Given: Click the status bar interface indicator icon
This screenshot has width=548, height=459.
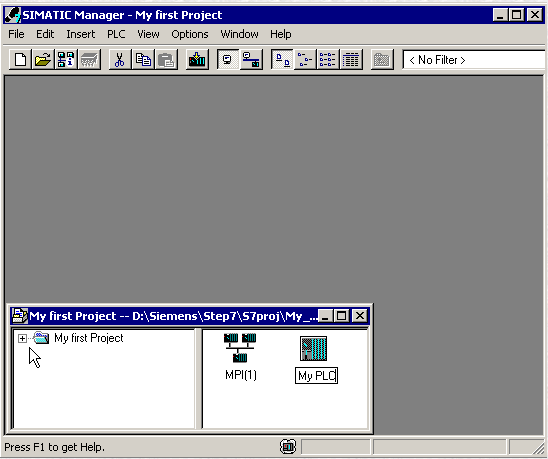Looking at the screenshot, I should coord(288,446).
